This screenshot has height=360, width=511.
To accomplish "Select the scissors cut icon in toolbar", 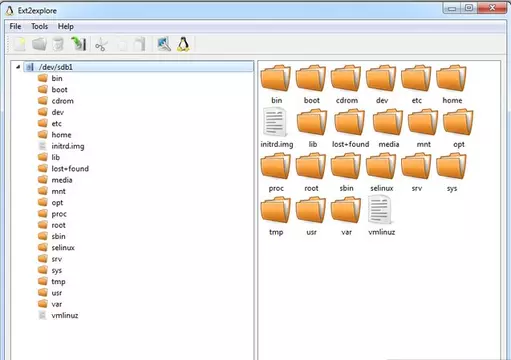I will [x=101, y=45].
